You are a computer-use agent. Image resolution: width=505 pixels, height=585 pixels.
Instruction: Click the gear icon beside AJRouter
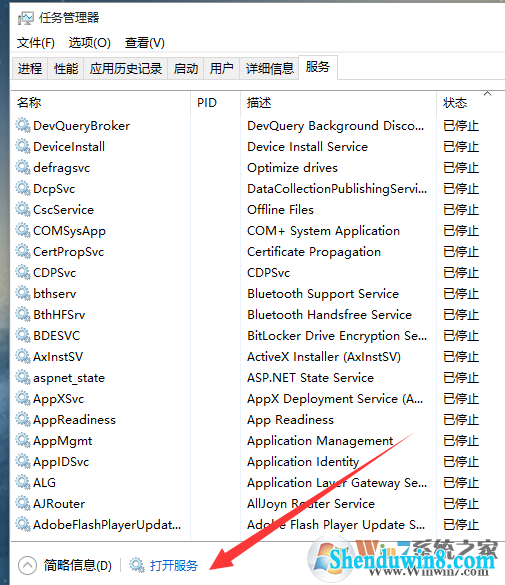click(x=23, y=504)
